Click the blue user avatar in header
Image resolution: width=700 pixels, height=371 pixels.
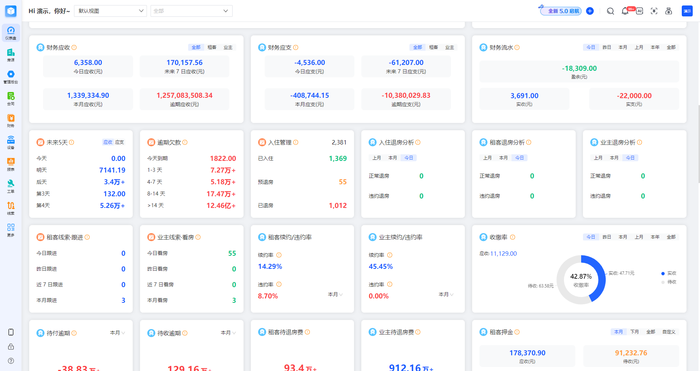(687, 11)
